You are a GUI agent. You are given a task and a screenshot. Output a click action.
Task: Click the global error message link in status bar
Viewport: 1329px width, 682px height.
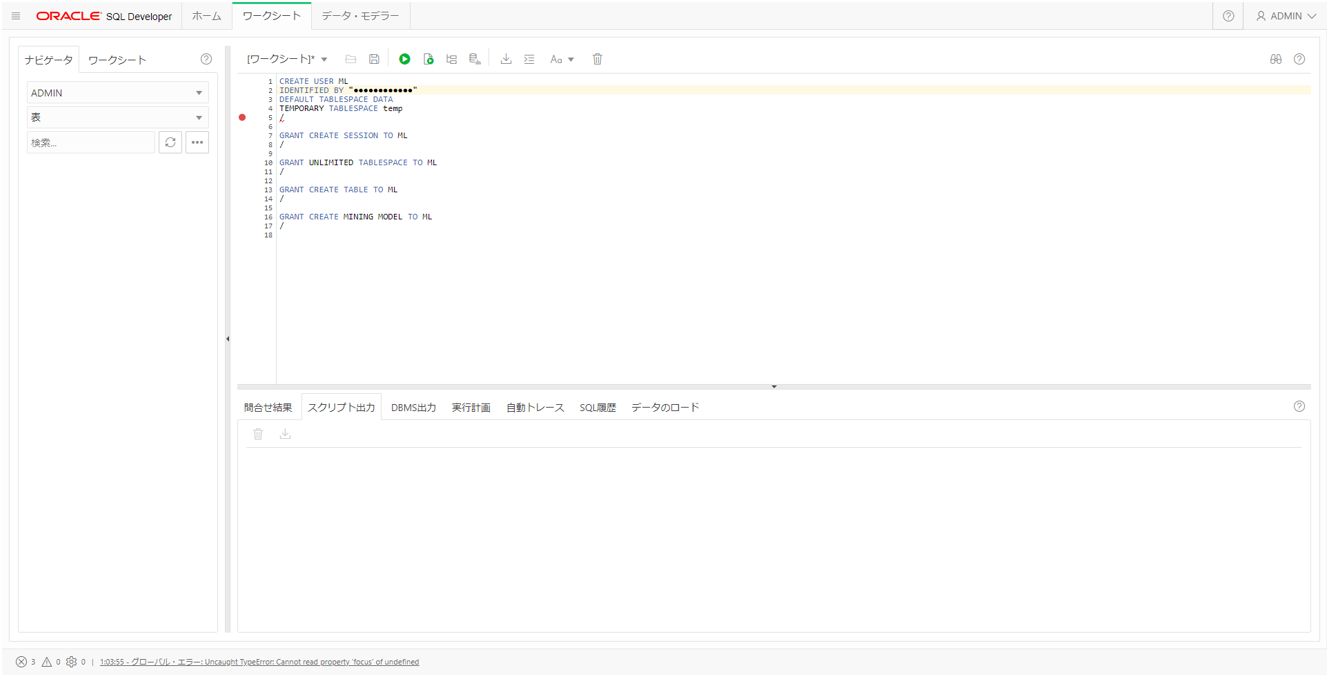click(259, 662)
